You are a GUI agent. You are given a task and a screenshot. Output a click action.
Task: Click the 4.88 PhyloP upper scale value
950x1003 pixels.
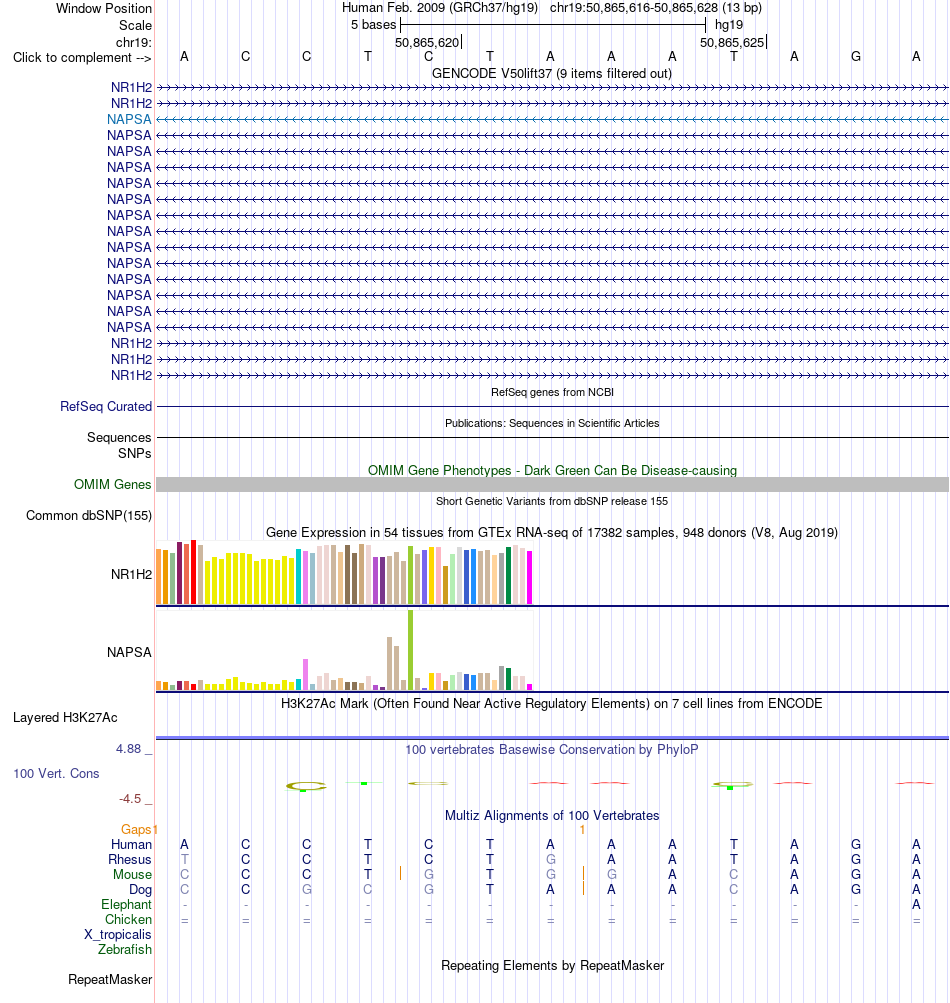click(129, 749)
